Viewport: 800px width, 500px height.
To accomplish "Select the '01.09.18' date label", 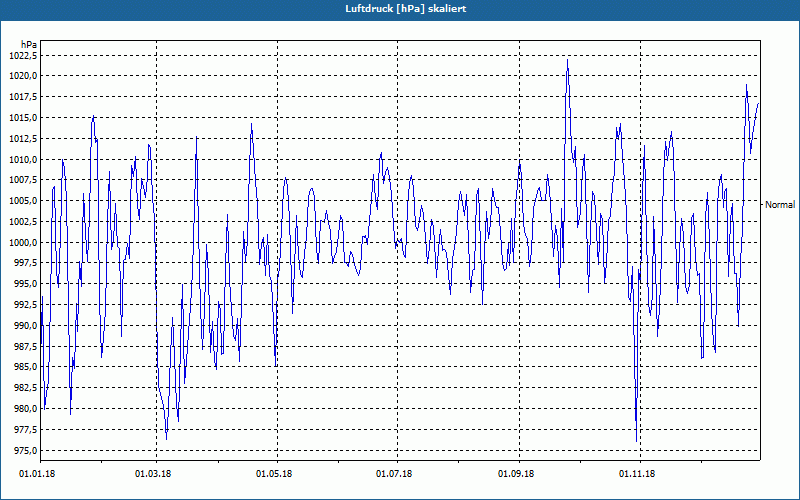I will (x=516, y=474).
